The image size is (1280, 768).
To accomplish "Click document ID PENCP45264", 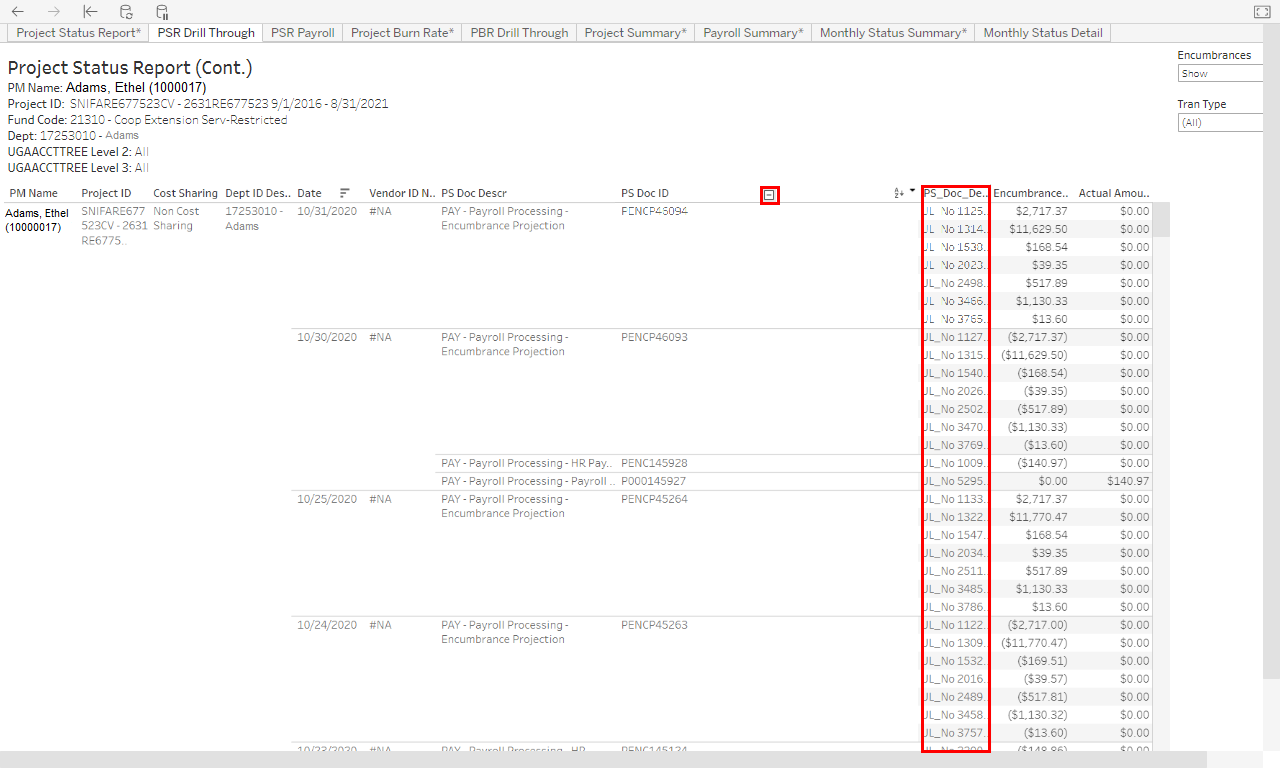I will [654, 499].
